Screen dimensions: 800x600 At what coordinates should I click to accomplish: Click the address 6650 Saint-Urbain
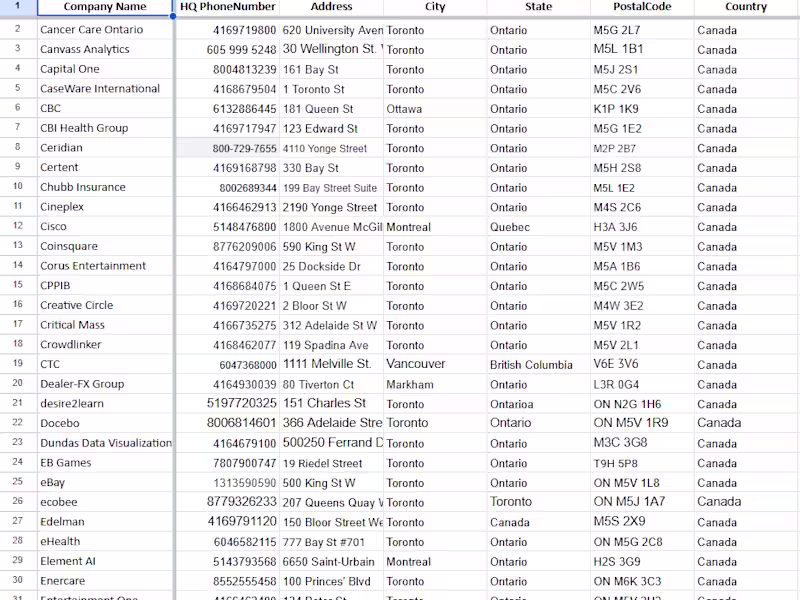tap(332, 561)
